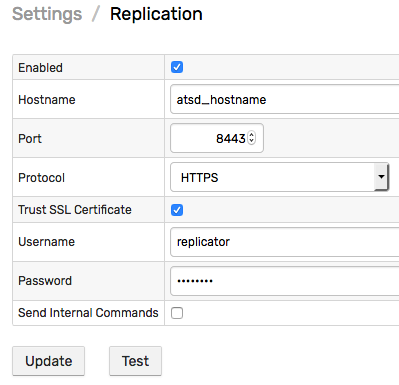Click the Enabled row label
This screenshot has height=385, width=399.
click(40, 68)
